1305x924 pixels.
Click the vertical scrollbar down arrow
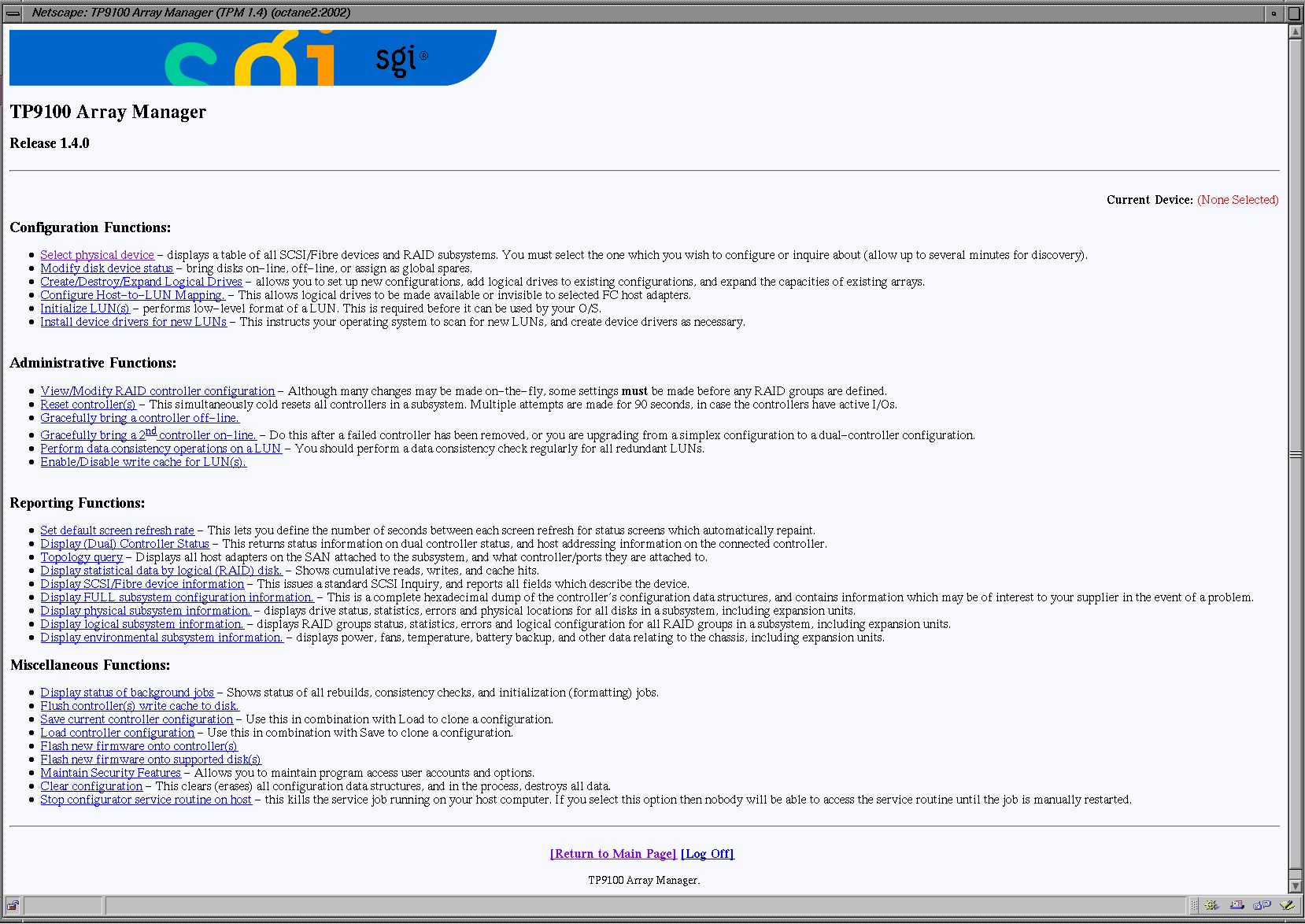[x=1296, y=886]
